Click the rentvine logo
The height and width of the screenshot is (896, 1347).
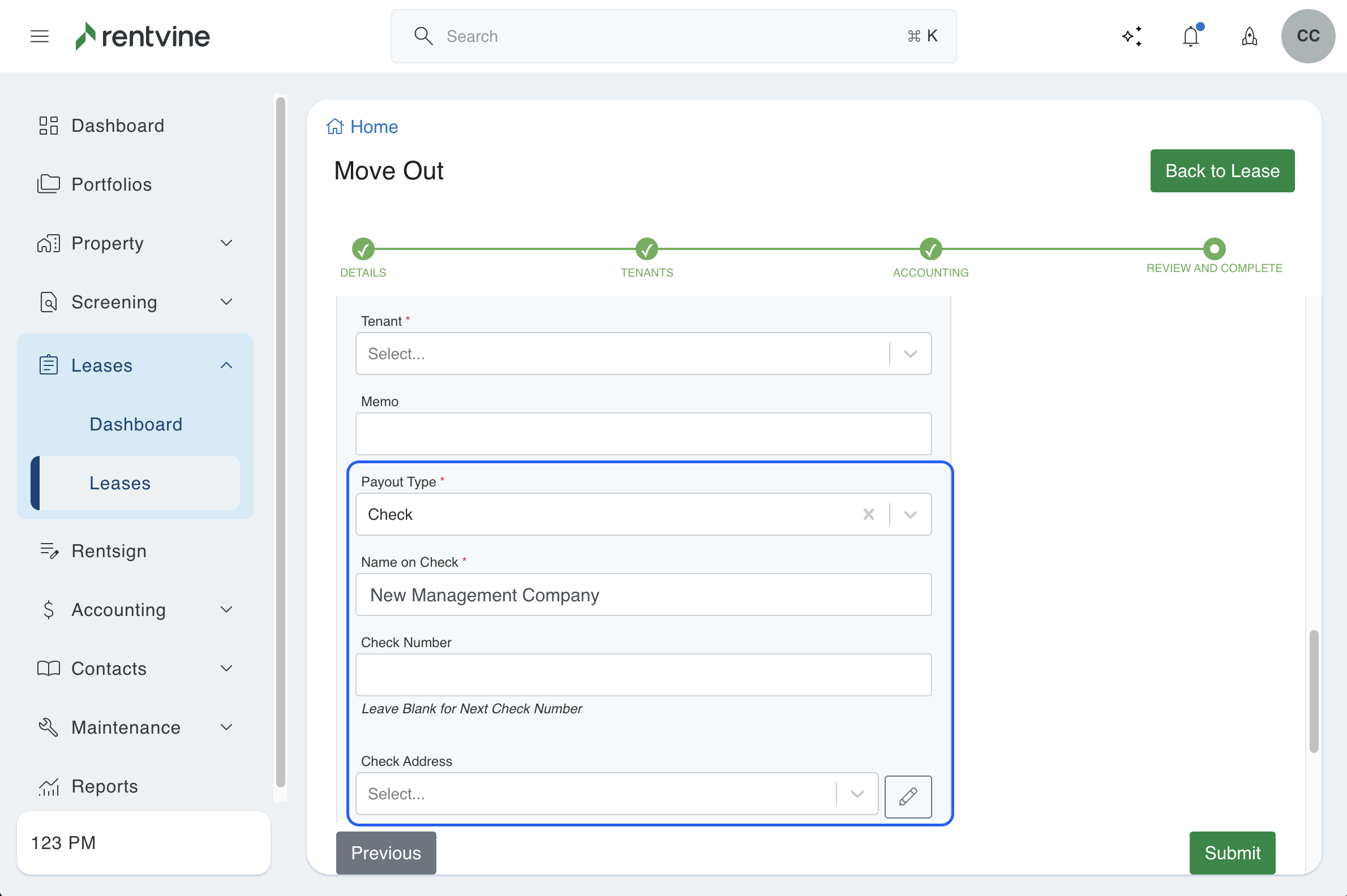[143, 36]
